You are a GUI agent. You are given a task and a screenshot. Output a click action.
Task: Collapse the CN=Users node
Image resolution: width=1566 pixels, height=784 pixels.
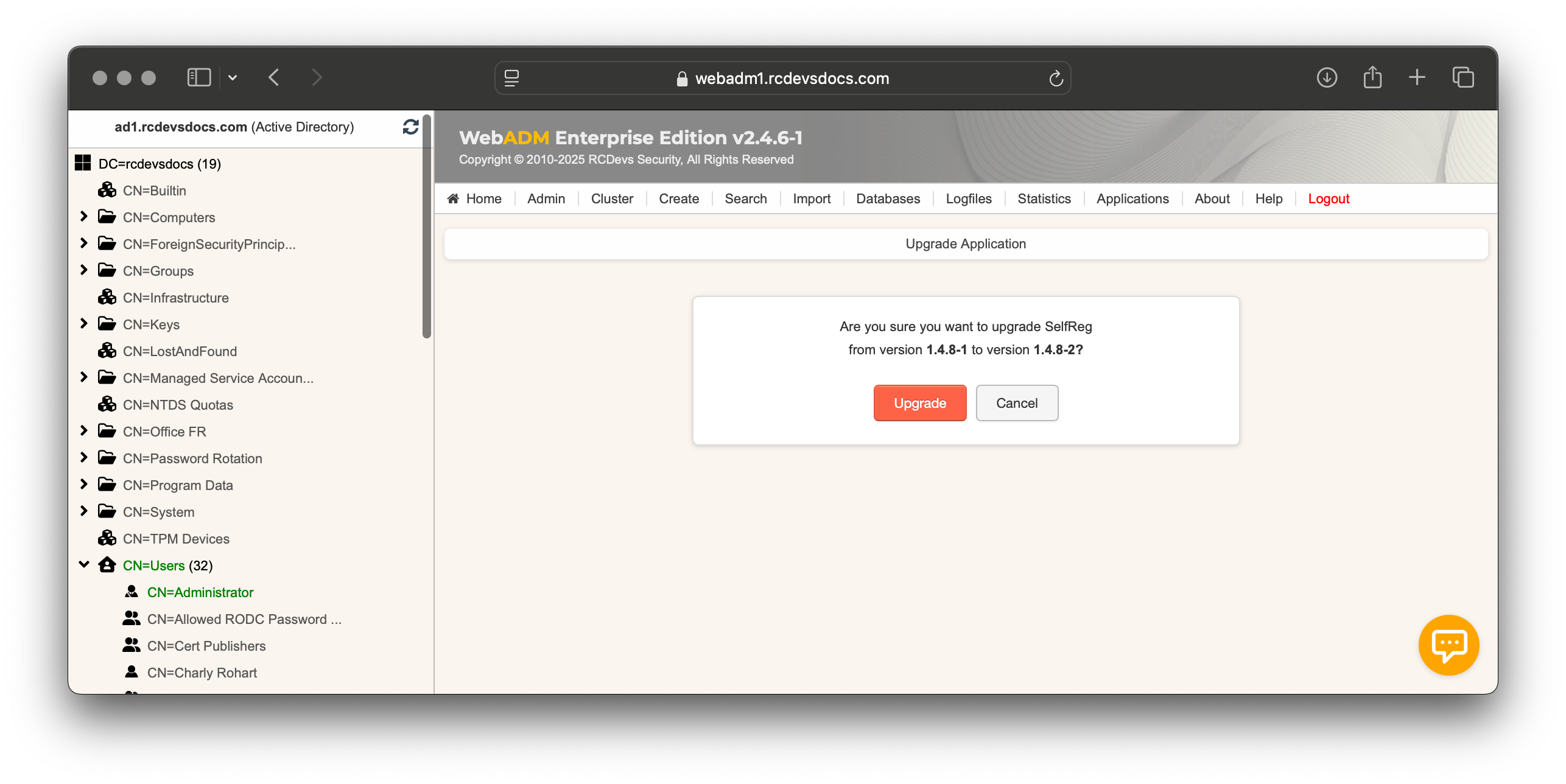click(x=84, y=565)
